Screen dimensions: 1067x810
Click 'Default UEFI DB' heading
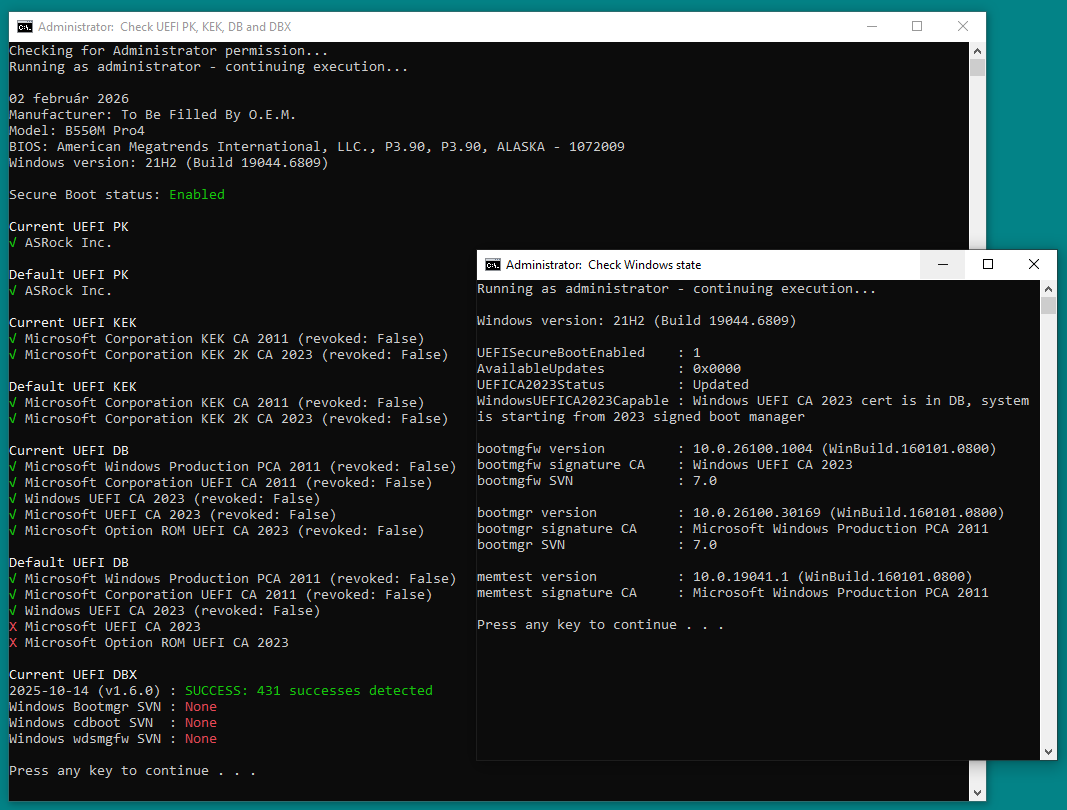coord(69,562)
